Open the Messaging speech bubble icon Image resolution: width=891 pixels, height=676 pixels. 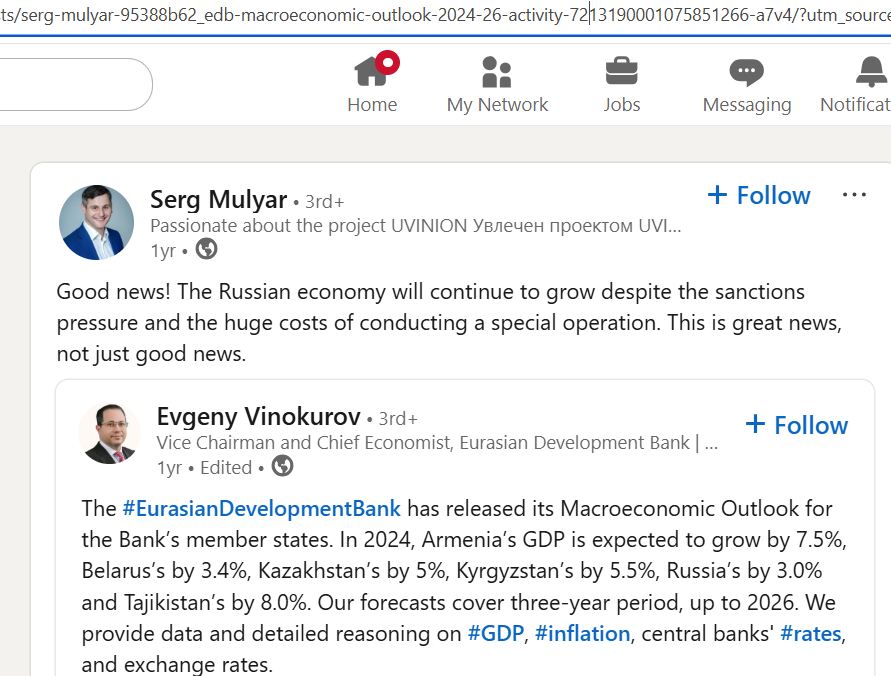tap(746, 69)
